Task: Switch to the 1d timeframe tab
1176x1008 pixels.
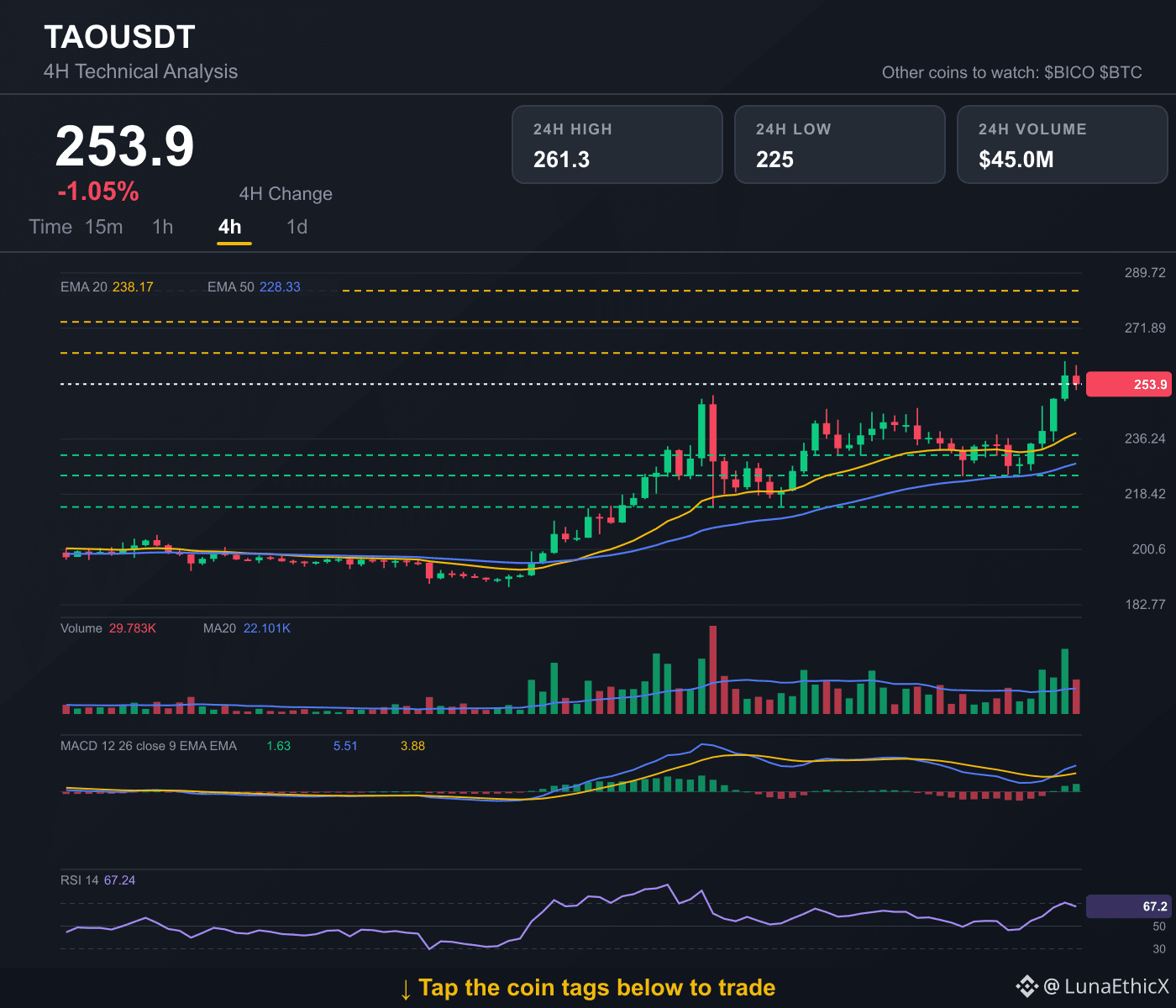Action: click(x=297, y=227)
